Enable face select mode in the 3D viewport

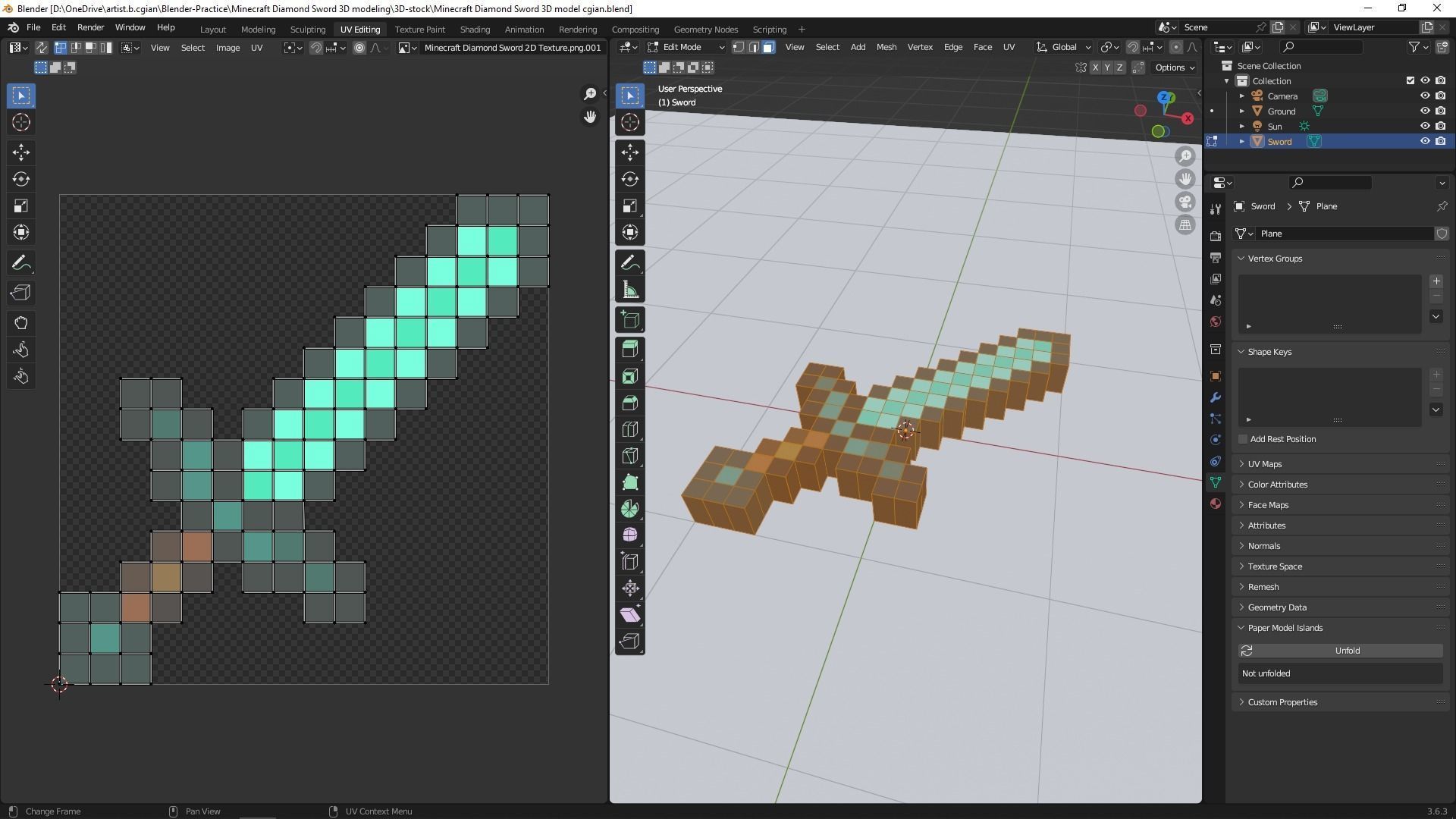(x=768, y=47)
